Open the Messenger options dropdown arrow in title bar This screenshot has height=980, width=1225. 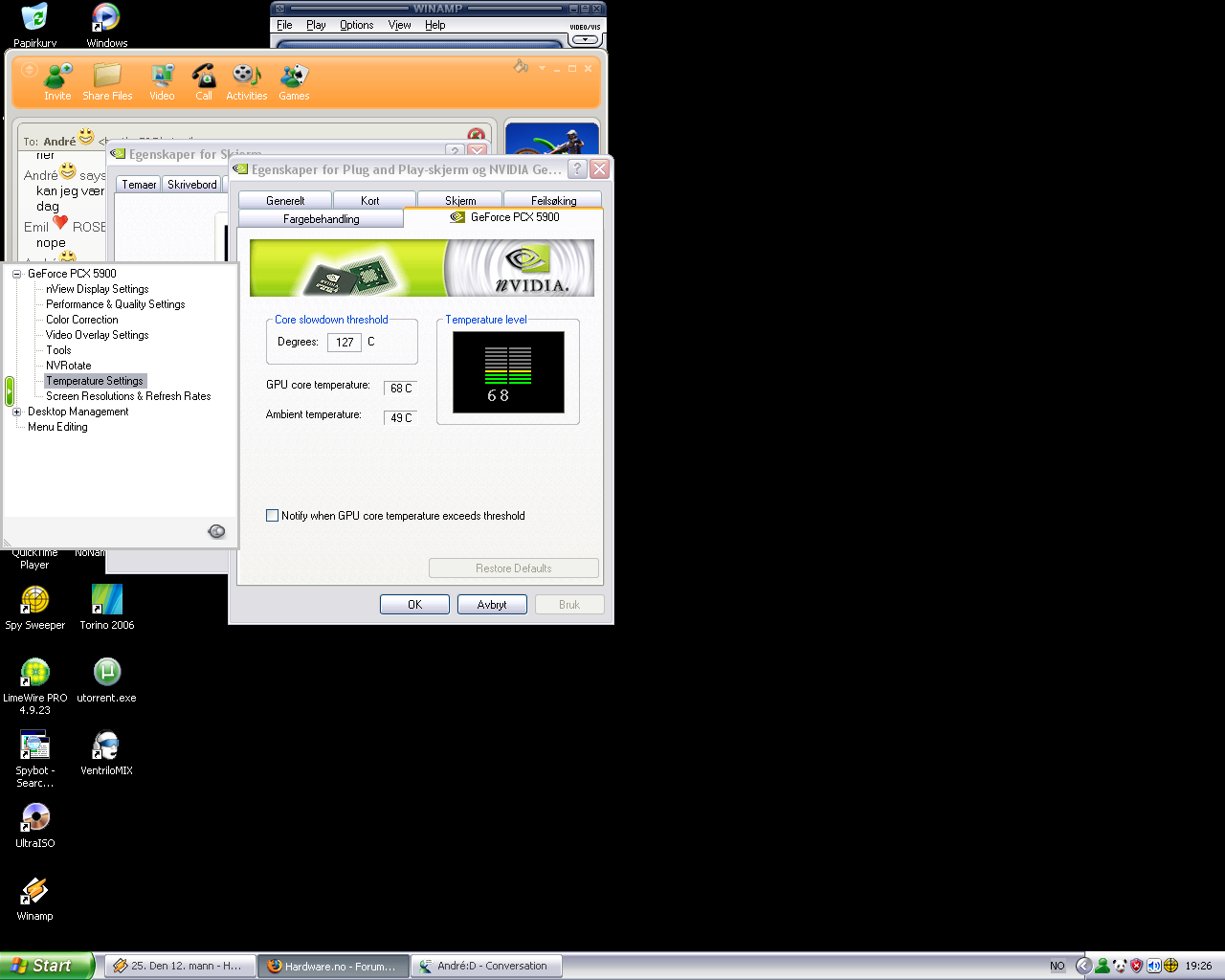[542, 68]
